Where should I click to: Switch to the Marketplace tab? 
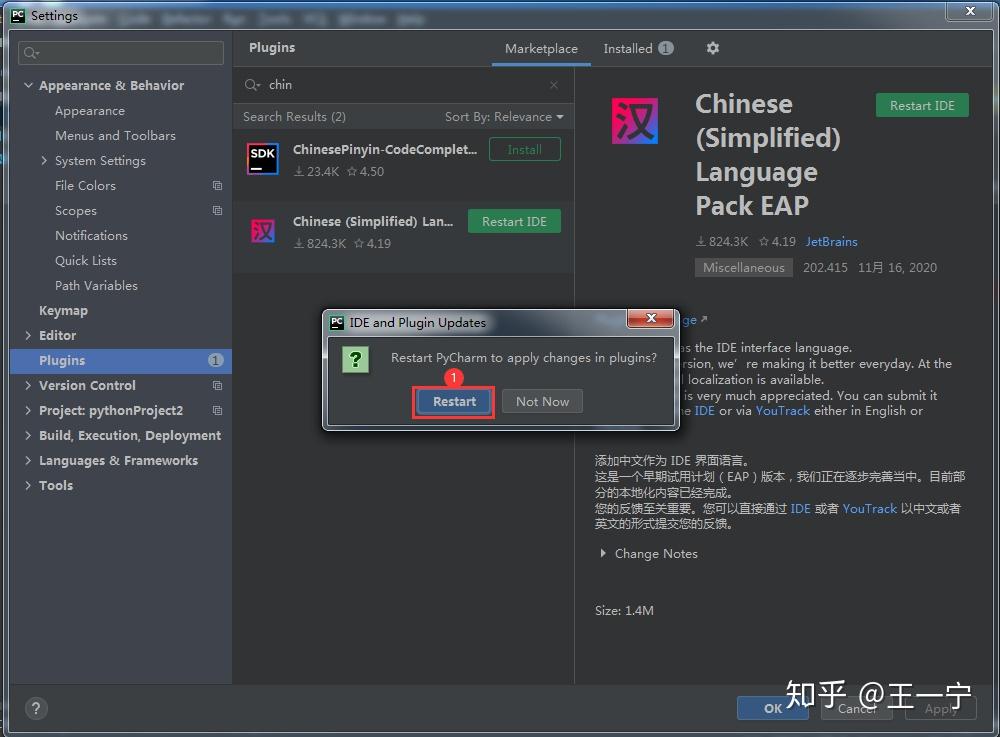click(541, 48)
